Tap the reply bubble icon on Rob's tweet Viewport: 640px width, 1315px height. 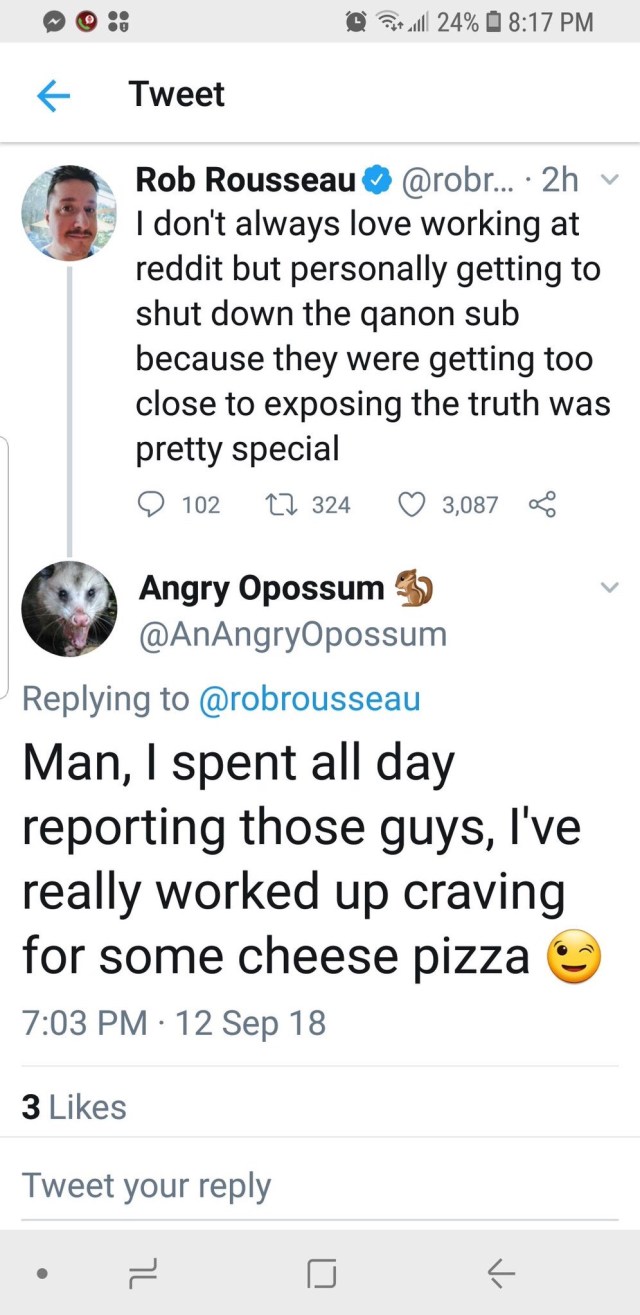[152, 505]
